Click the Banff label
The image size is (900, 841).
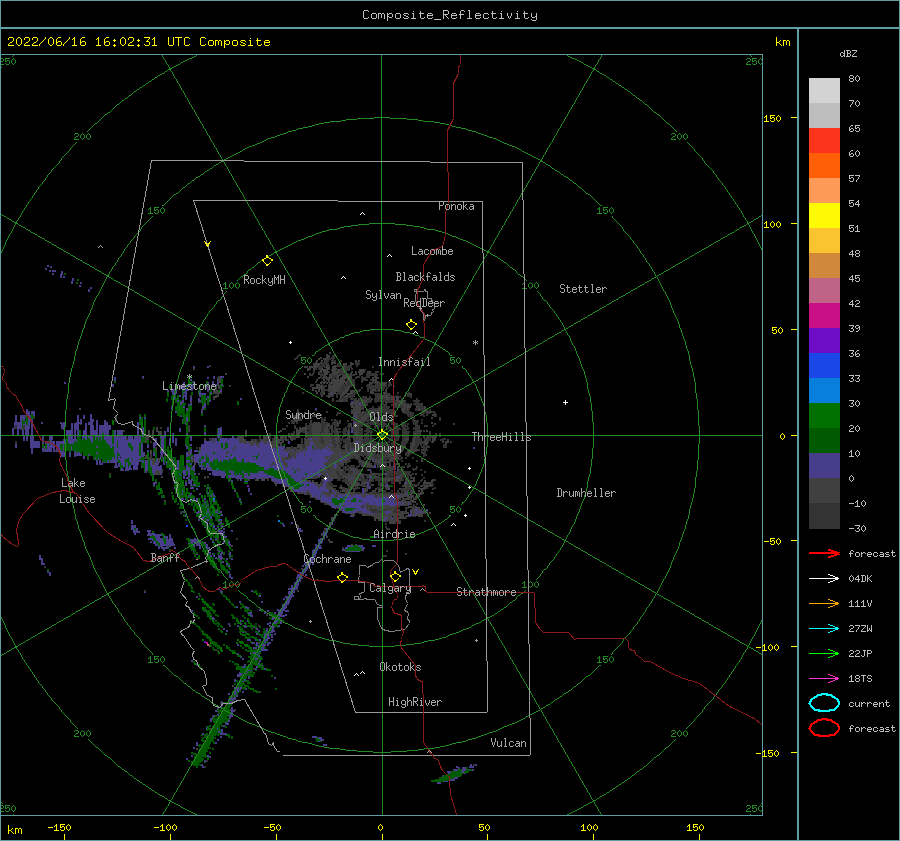[165, 558]
